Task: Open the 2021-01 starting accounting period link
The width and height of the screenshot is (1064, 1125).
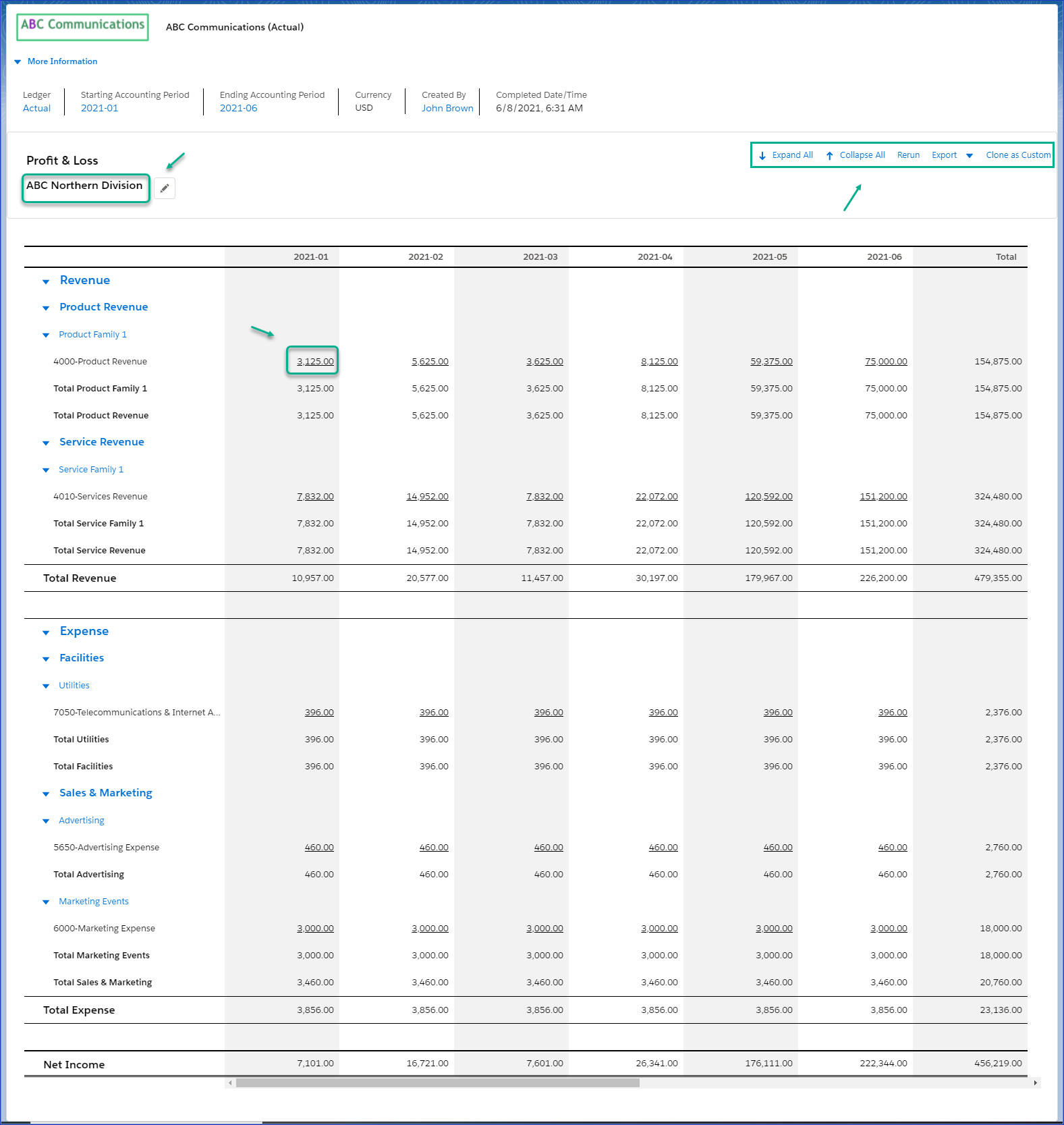Action: [99, 108]
